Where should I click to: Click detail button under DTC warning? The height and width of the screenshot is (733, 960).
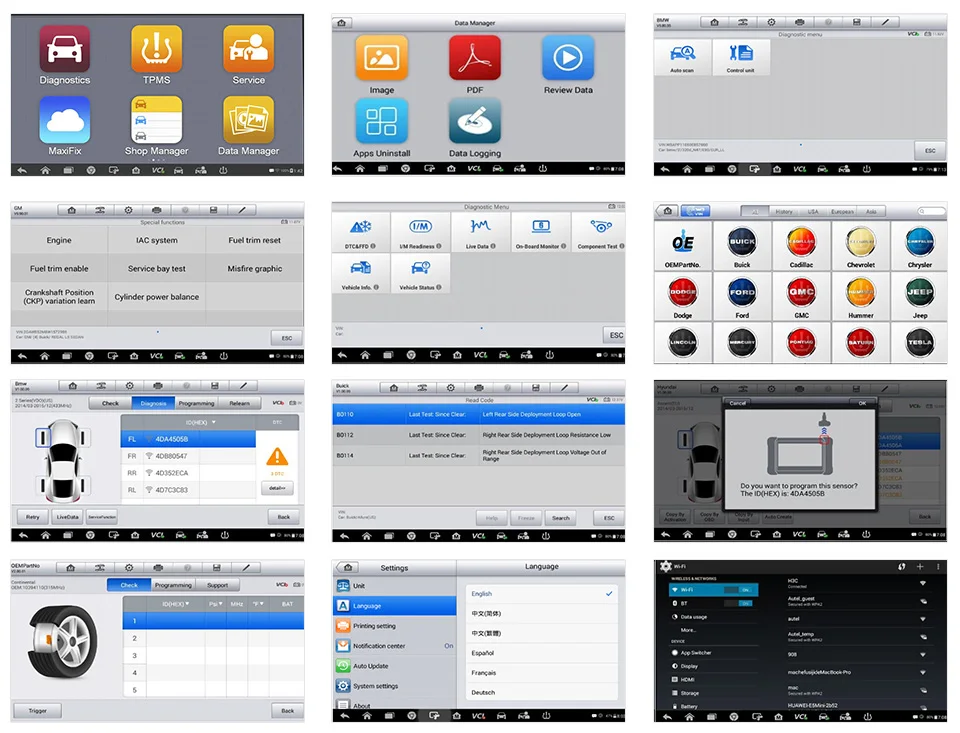pyautogui.click(x=277, y=488)
